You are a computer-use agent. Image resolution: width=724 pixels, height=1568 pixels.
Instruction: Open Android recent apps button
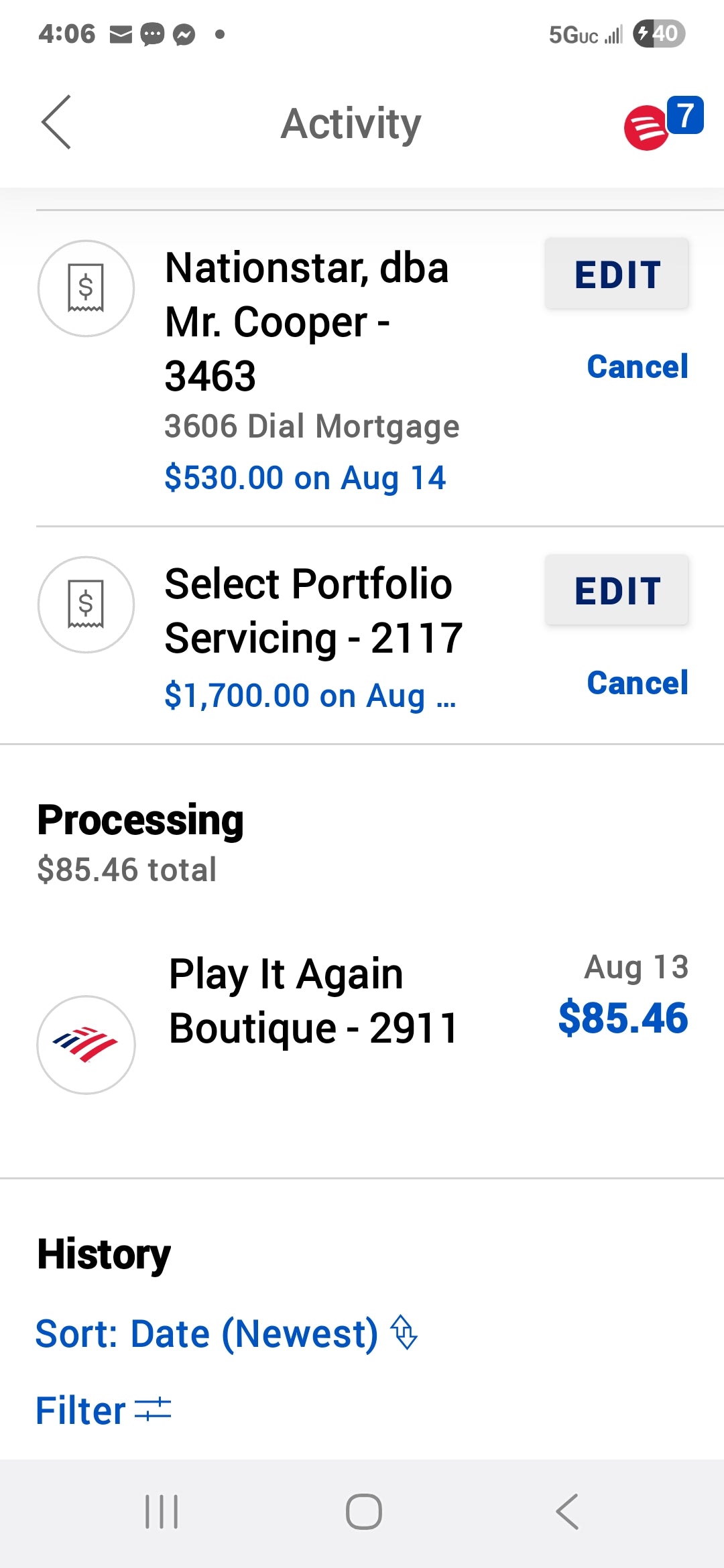(x=162, y=1512)
